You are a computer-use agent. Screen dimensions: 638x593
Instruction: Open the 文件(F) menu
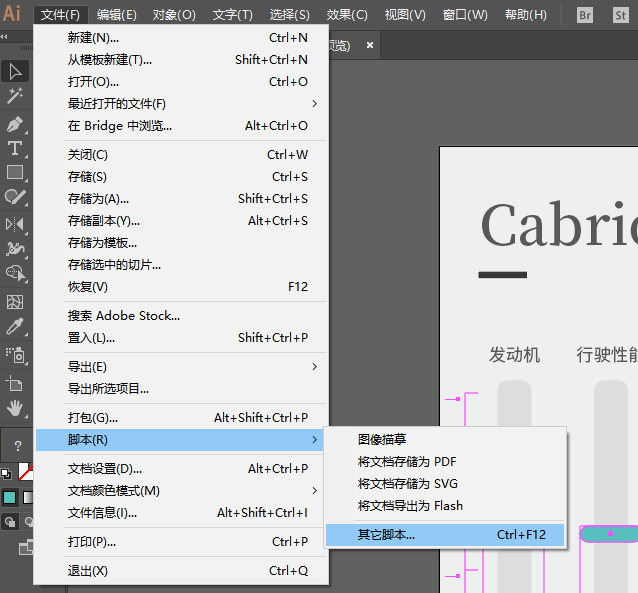pos(60,15)
